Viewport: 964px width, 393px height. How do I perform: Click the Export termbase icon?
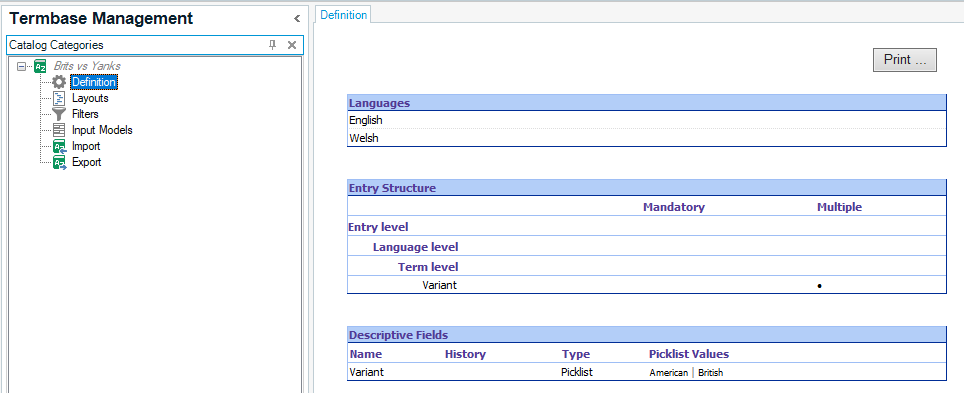(59, 162)
